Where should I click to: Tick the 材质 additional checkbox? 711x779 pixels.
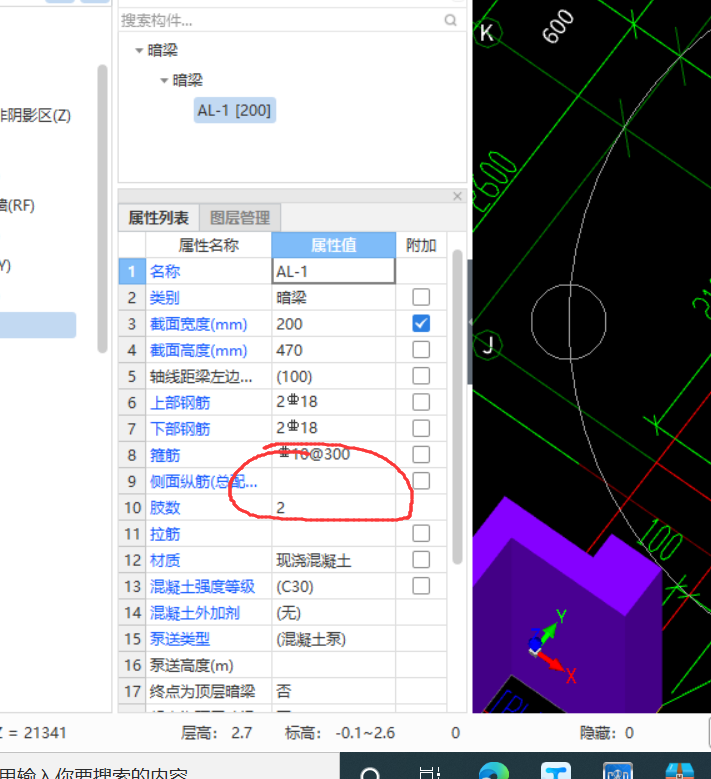click(x=421, y=560)
